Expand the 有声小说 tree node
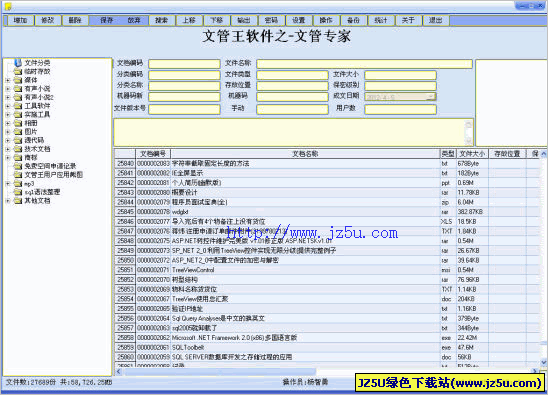 (x=8, y=89)
